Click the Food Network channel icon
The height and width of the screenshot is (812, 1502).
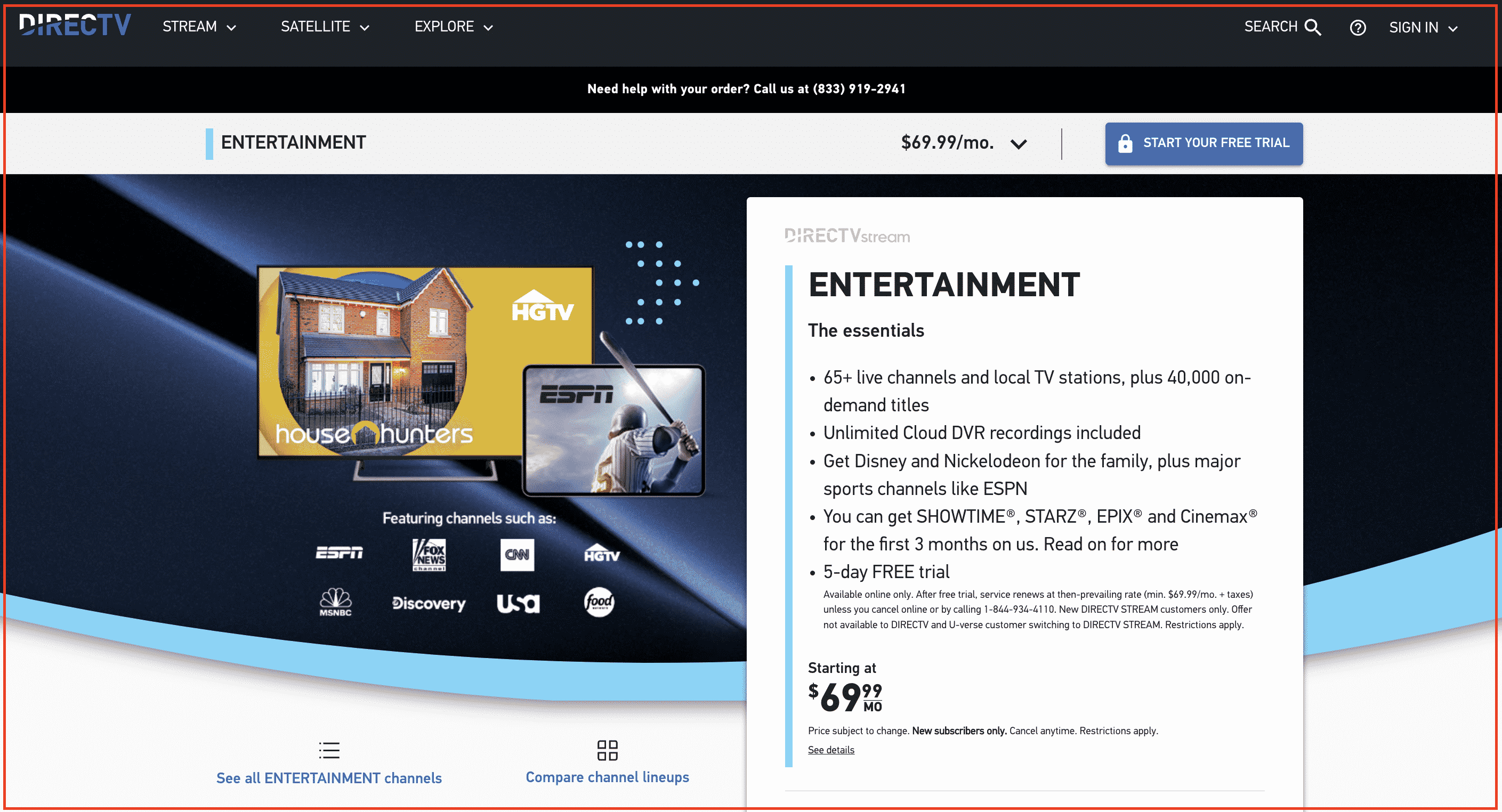click(601, 601)
